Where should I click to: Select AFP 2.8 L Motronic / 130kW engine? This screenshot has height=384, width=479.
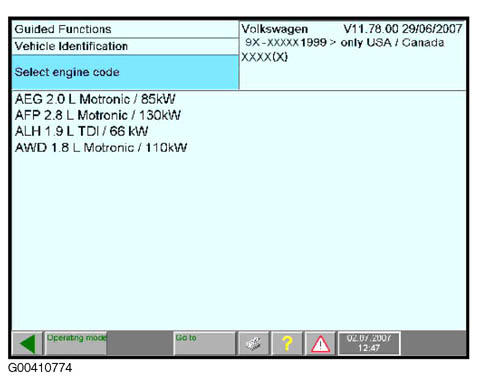tap(98, 115)
